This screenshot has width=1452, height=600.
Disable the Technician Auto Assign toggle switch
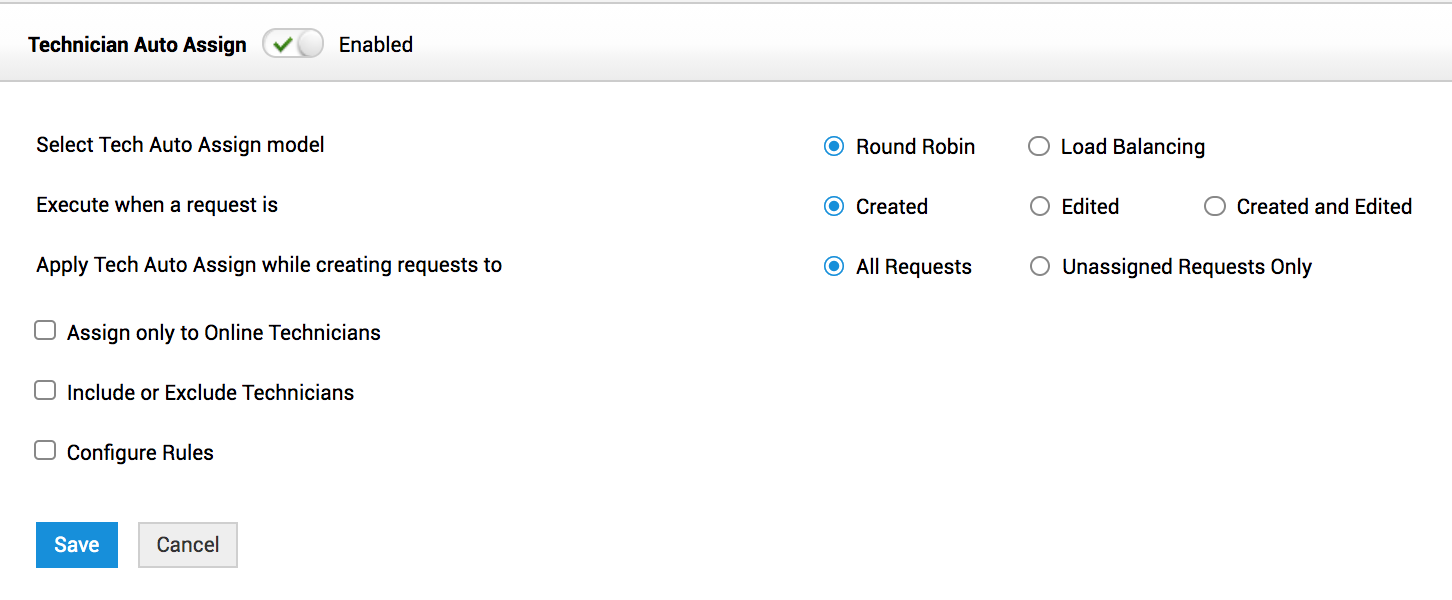pos(293,45)
